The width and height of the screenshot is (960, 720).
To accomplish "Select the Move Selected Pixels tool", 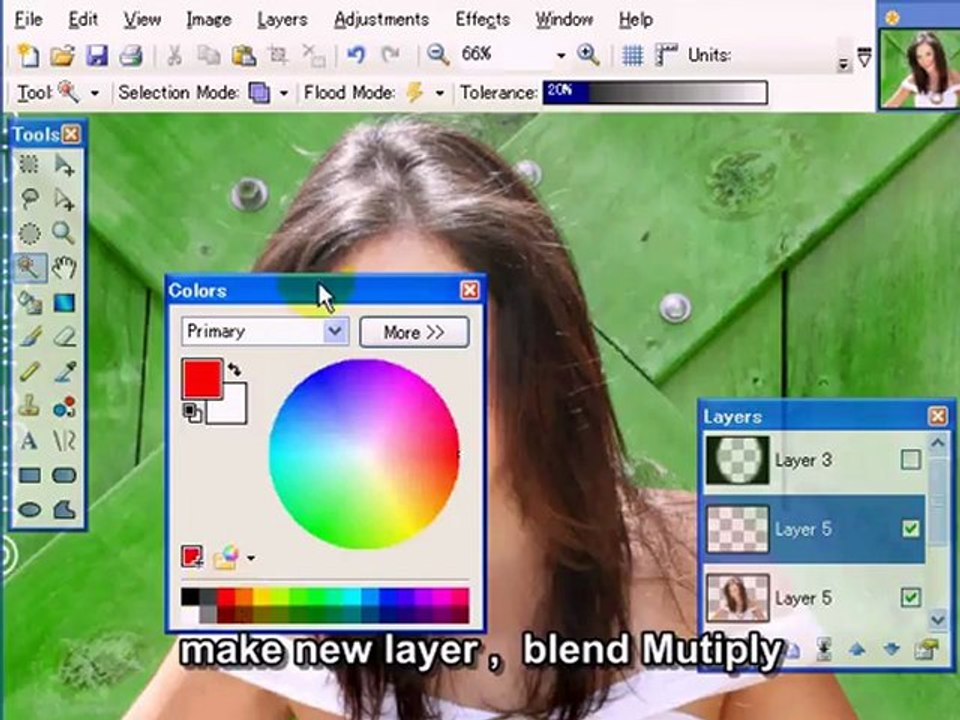I will pyautogui.click(x=64, y=164).
